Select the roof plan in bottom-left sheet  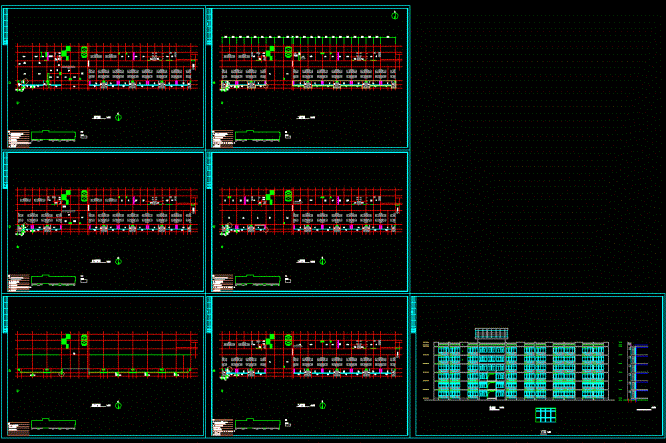[106, 355]
